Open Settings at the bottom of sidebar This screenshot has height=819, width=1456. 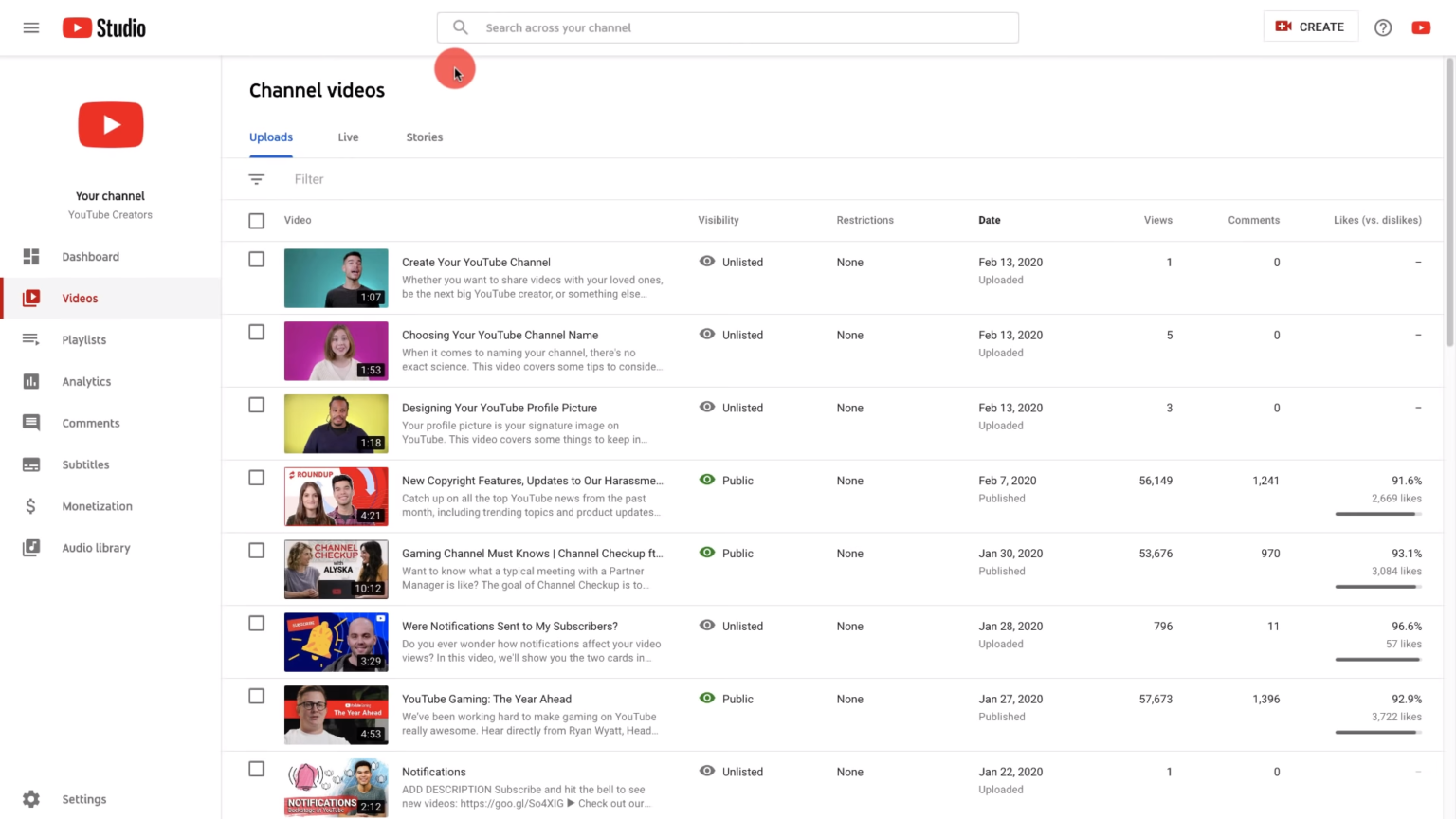click(x=83, y=799)
